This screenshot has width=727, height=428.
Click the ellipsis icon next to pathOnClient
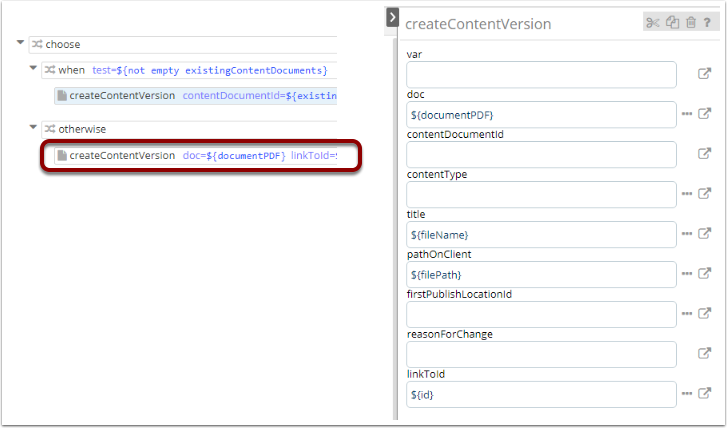687,274
